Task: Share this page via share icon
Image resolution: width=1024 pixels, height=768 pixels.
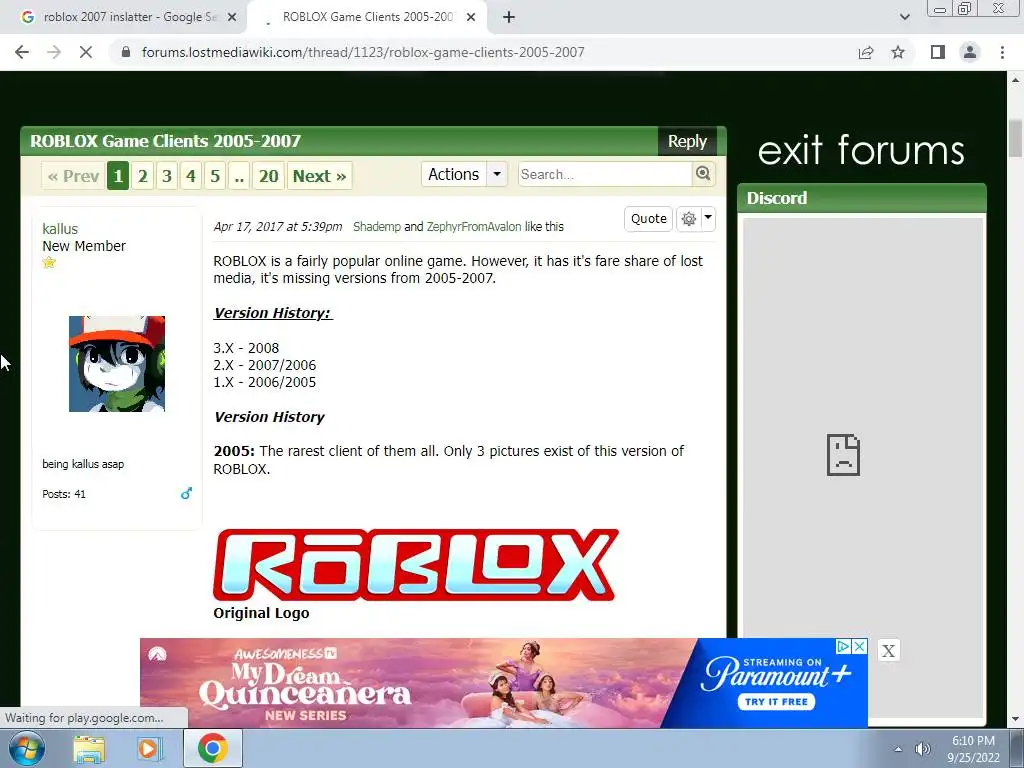Action: click(866, 52)
